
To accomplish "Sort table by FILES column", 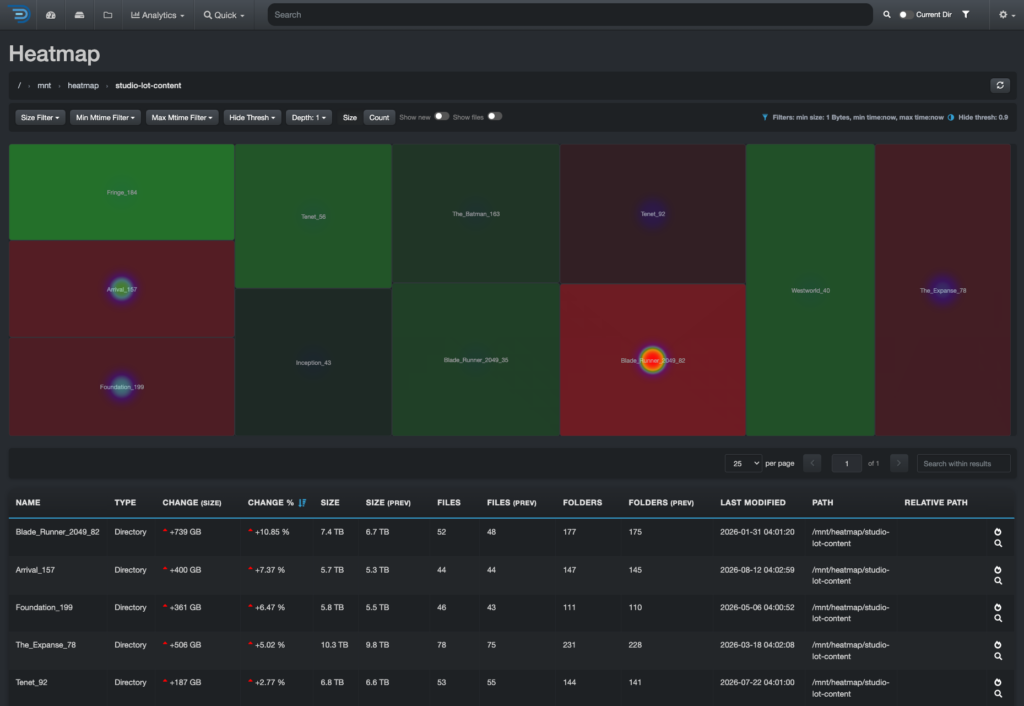I will pyautogui.click(x=449, y=503).
